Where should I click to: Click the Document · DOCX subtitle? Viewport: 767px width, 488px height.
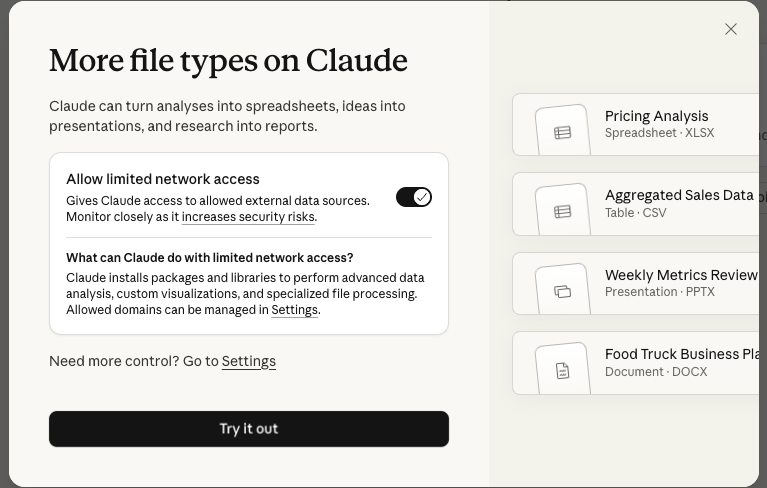(656, 372)
